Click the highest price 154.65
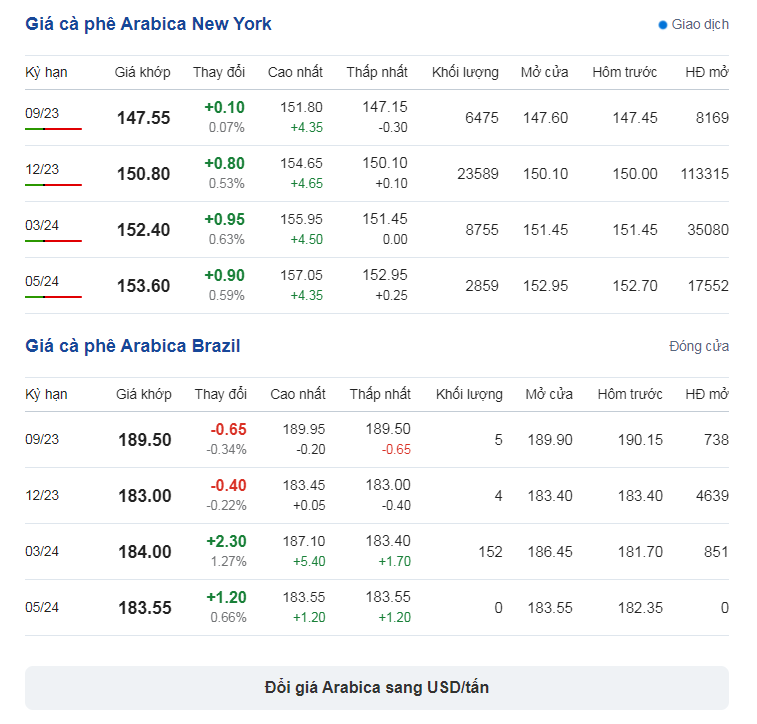The width and height of the screenshot is (757, 724). [x=301, y=163]
